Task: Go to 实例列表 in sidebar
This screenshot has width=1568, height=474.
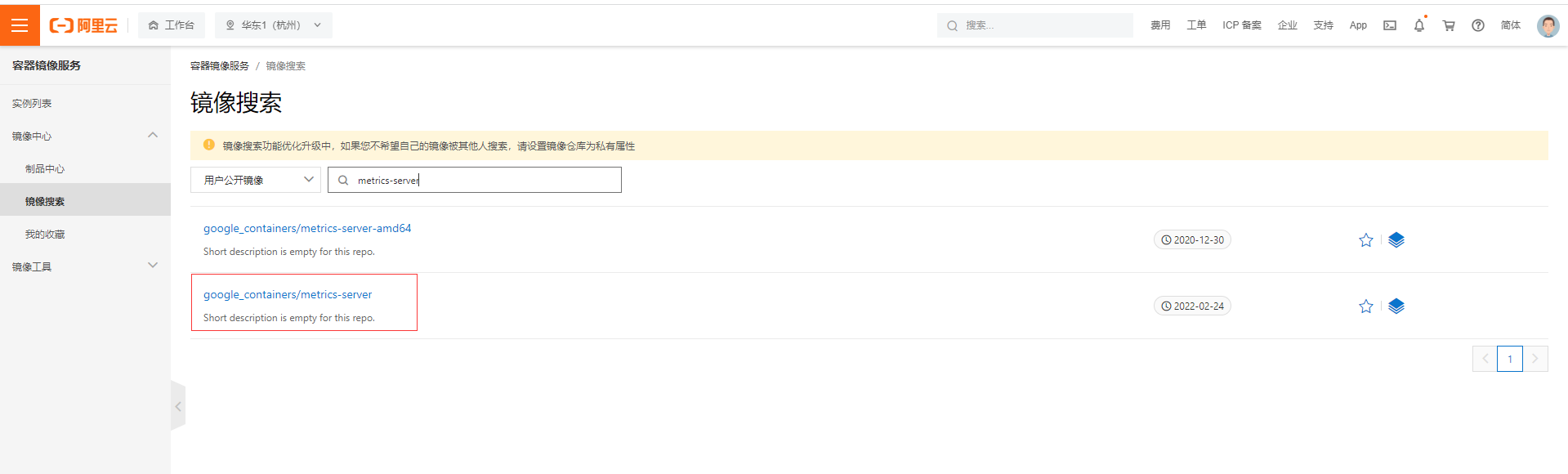Action: [x=32, y=104]
